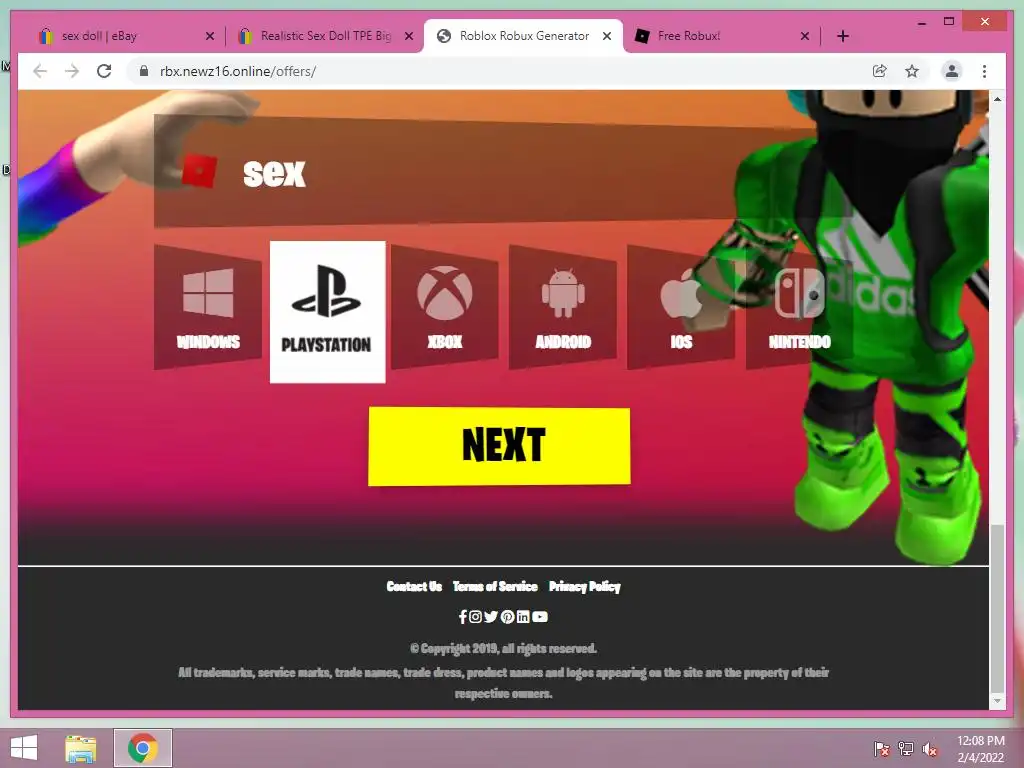Open the Facebook footer icon
The width and height of the screenshot is (1024, 768).
point(462,616)
